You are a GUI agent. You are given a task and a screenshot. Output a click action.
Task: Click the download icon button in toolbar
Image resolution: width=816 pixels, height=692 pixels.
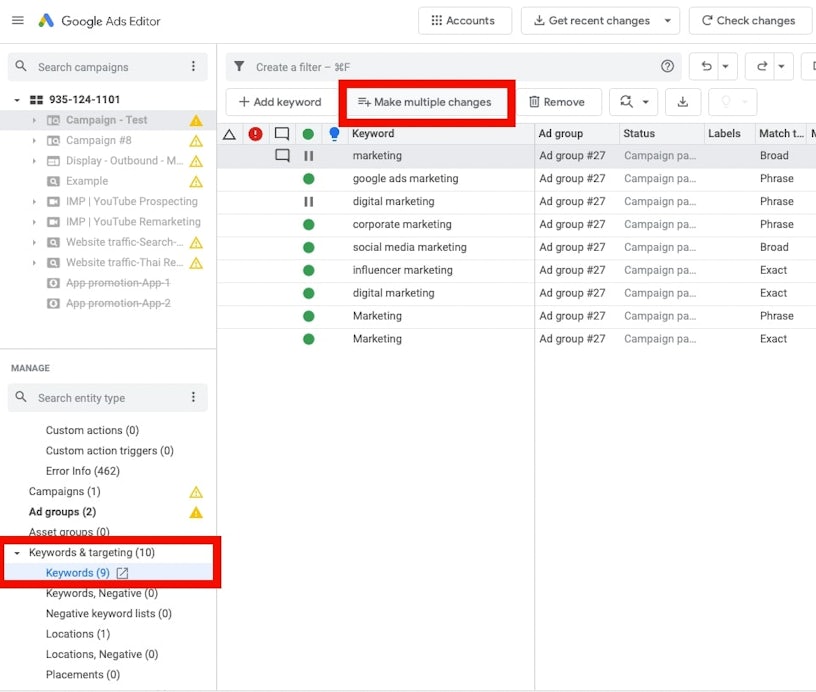point(683,102)
